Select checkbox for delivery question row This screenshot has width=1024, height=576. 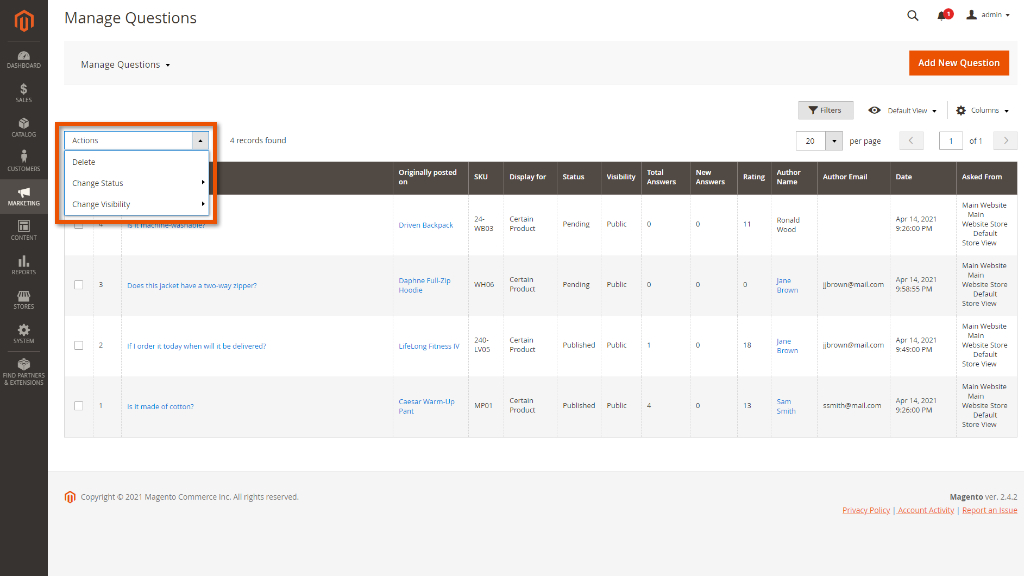click(x=78, y=345)
